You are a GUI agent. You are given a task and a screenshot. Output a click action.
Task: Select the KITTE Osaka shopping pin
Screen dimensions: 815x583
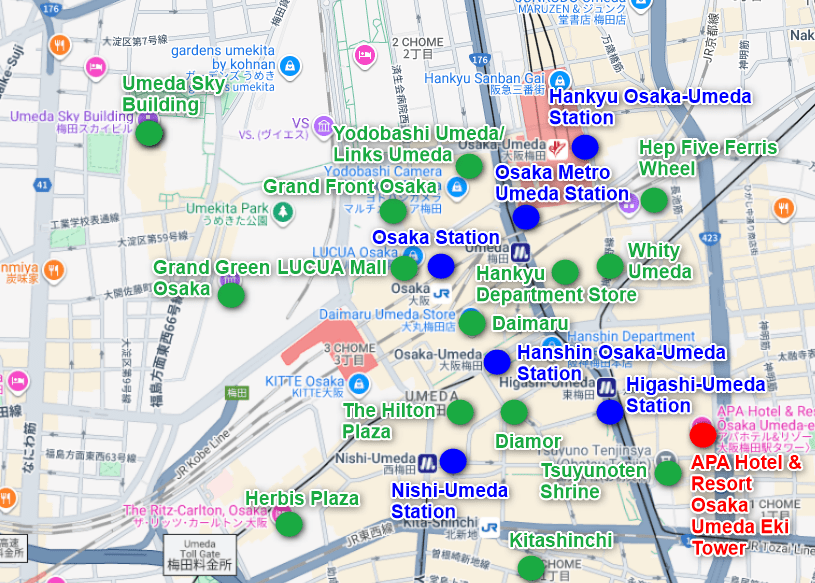click(x=359, y=385)
